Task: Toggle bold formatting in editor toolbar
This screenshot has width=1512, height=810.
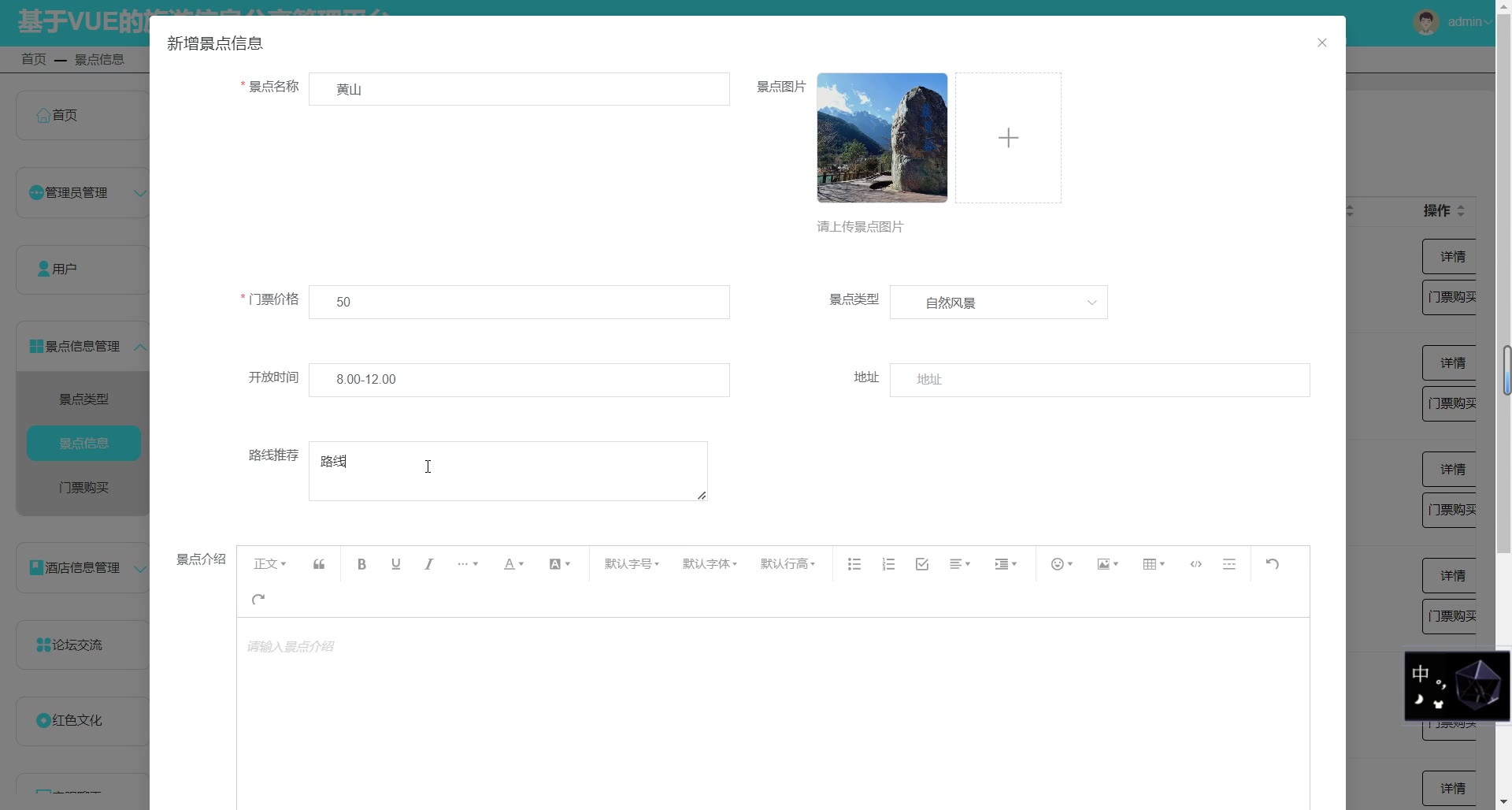Action: (361, 564)
